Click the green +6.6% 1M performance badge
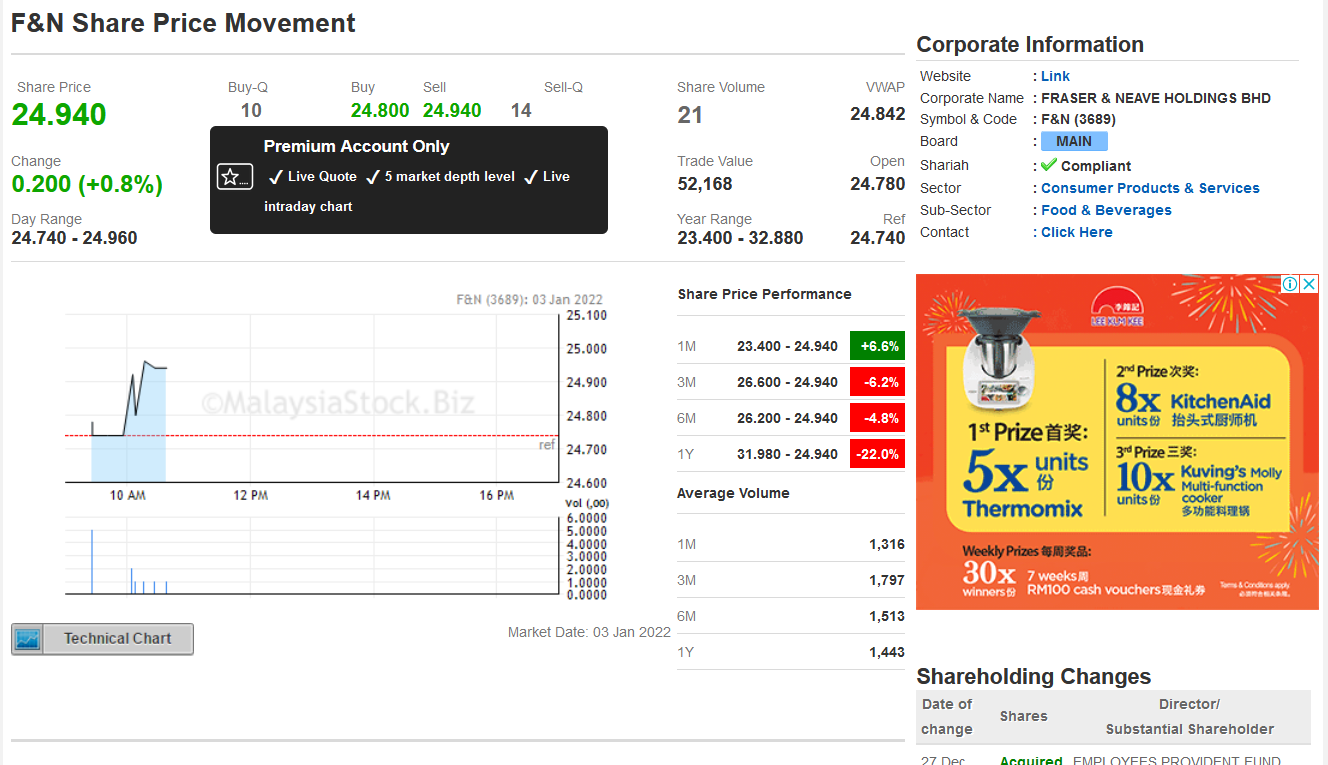 (x=877, y=345)
